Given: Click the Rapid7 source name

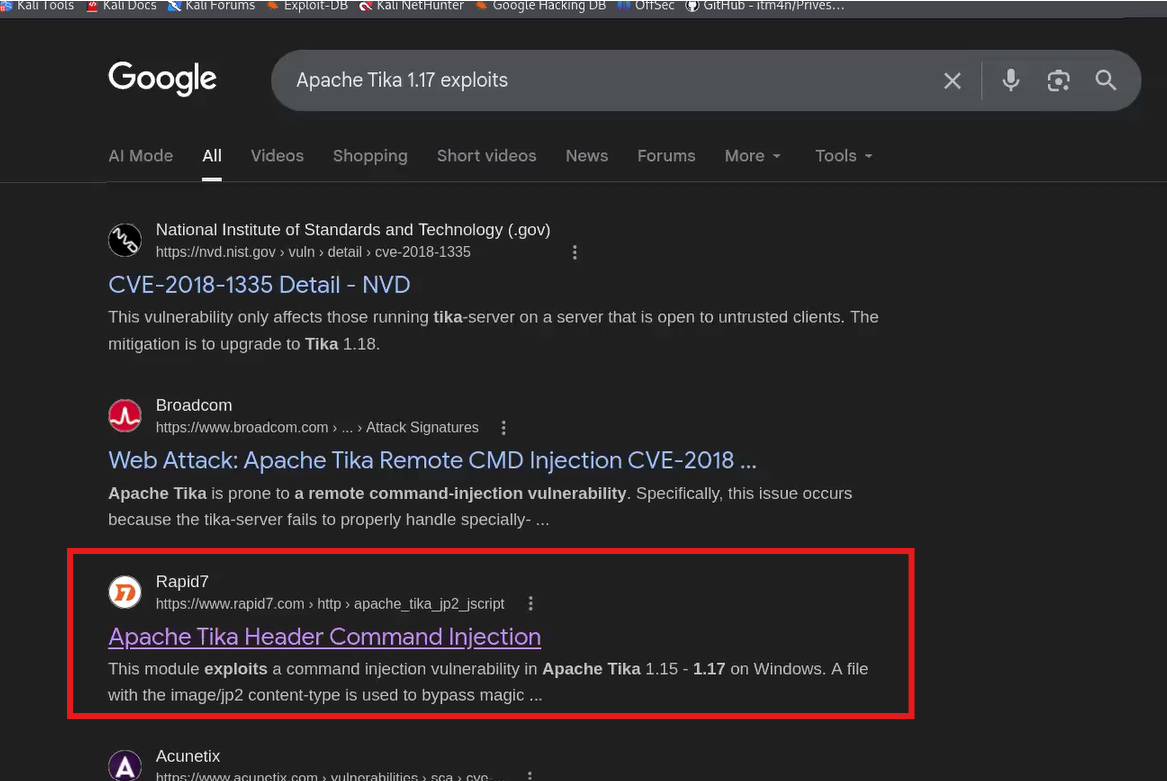Looking at the screenshot, I should pyautogui.click(x=182, y=581).
